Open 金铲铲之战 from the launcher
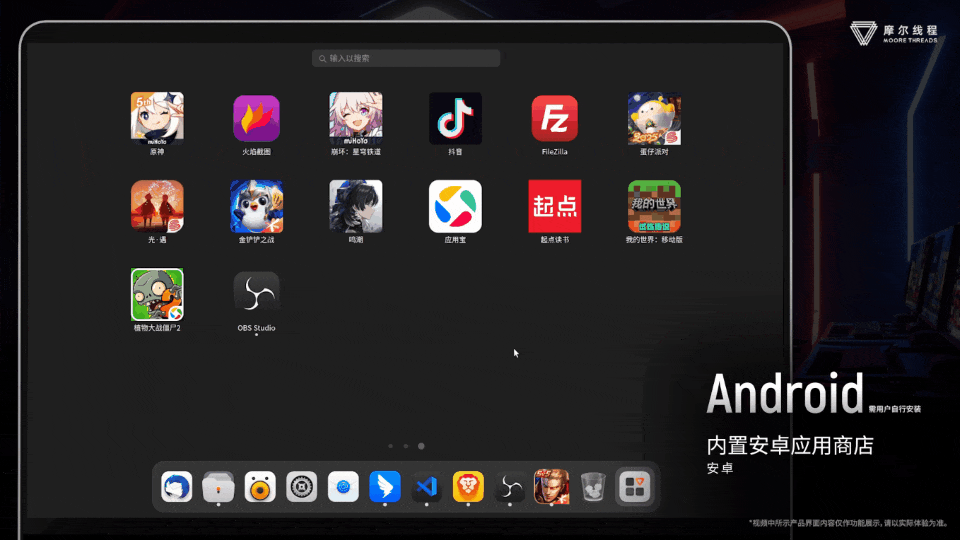Image resolution: width=960 pixels, height=540 pixels. 256,206
